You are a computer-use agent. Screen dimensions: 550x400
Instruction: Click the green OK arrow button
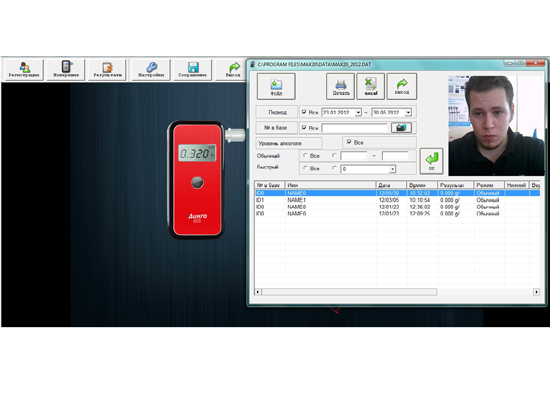click(431, 161)
